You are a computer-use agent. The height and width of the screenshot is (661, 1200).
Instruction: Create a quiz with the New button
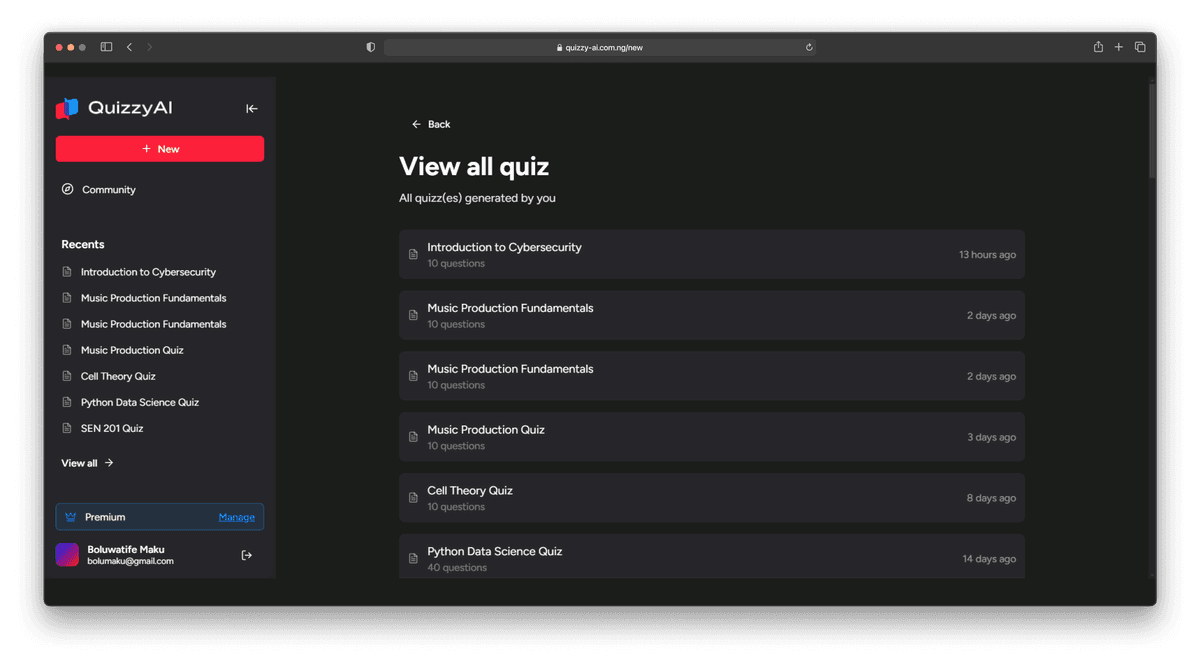click(x=160, y=148)
